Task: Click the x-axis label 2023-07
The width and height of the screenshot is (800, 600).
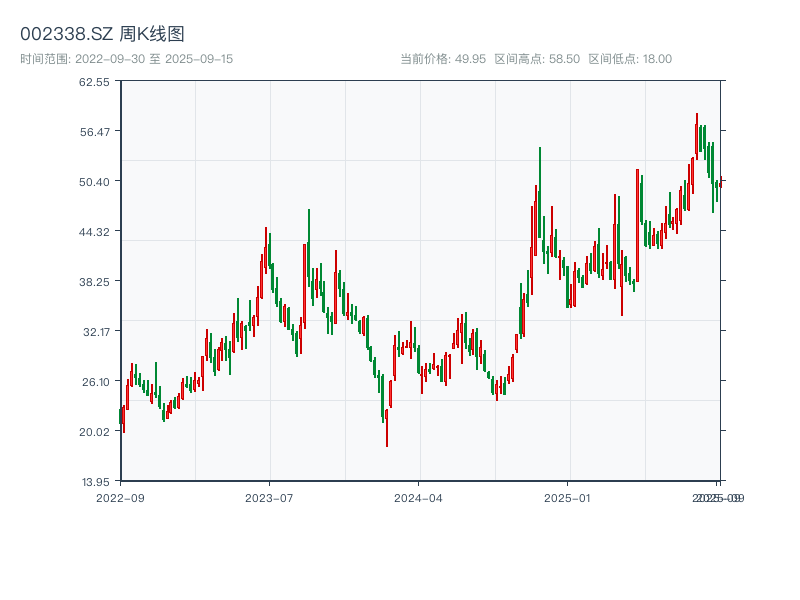Action: coord(269,498)
